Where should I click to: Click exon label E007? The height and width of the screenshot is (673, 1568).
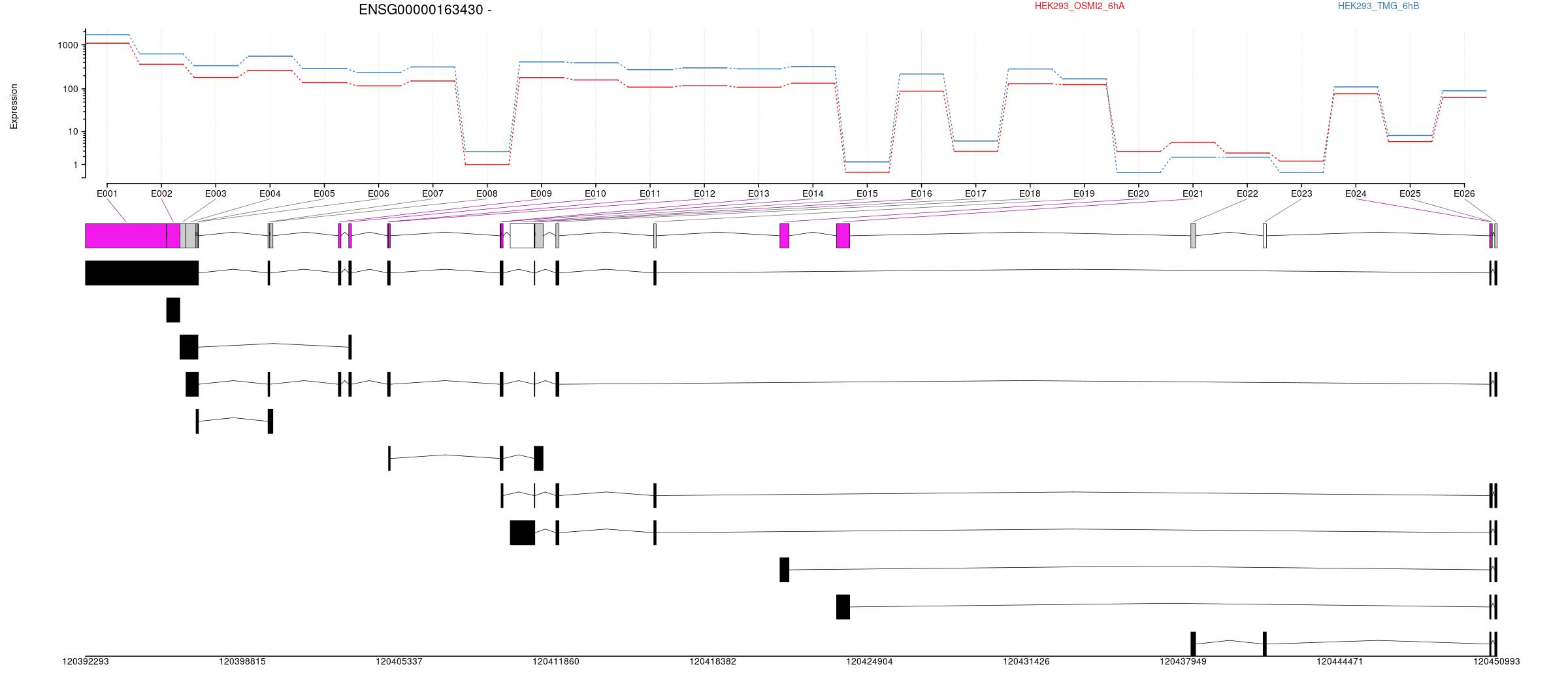[x=433, y=193]
